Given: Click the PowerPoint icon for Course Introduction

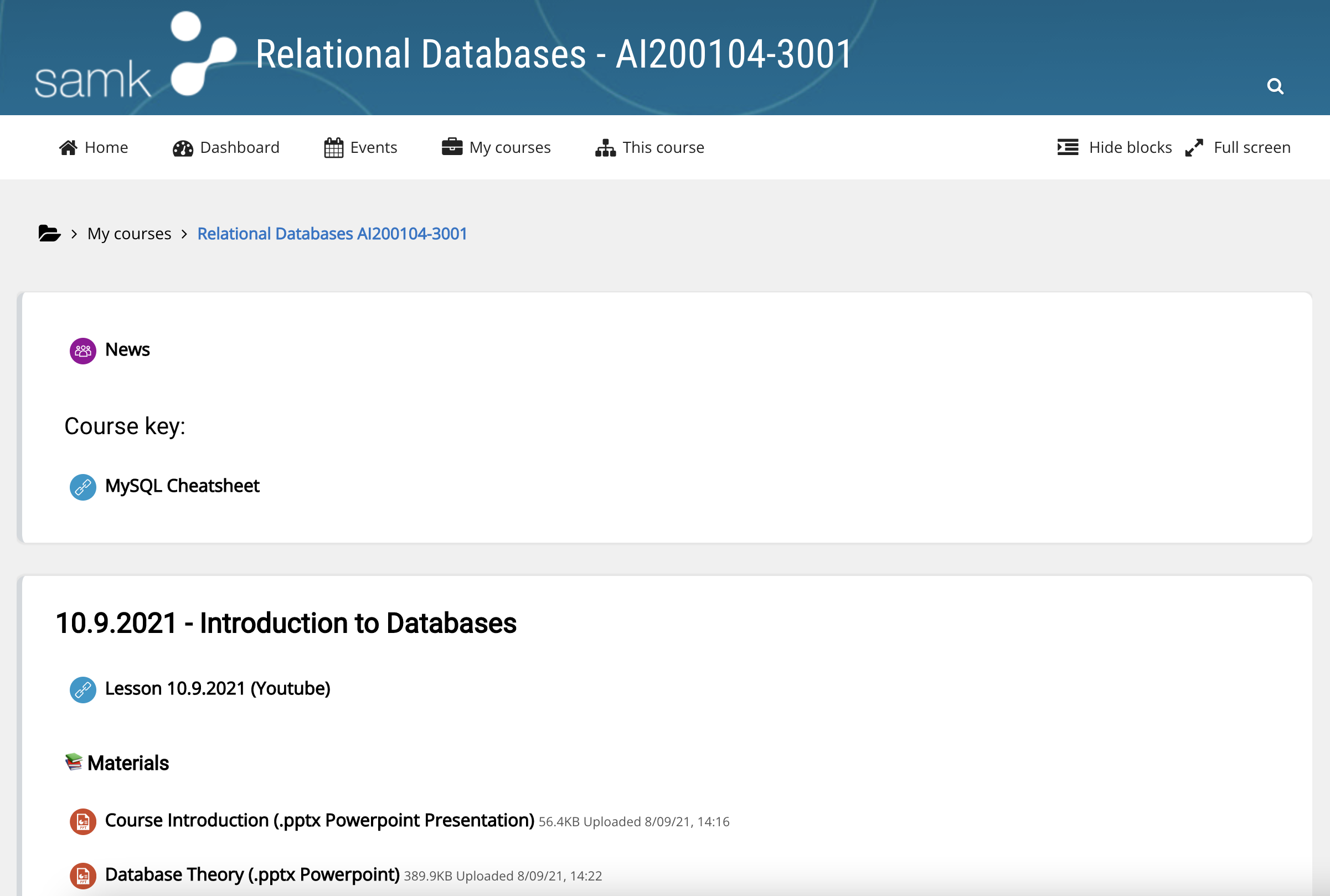Looking at the screenshot, I should 84,821.
